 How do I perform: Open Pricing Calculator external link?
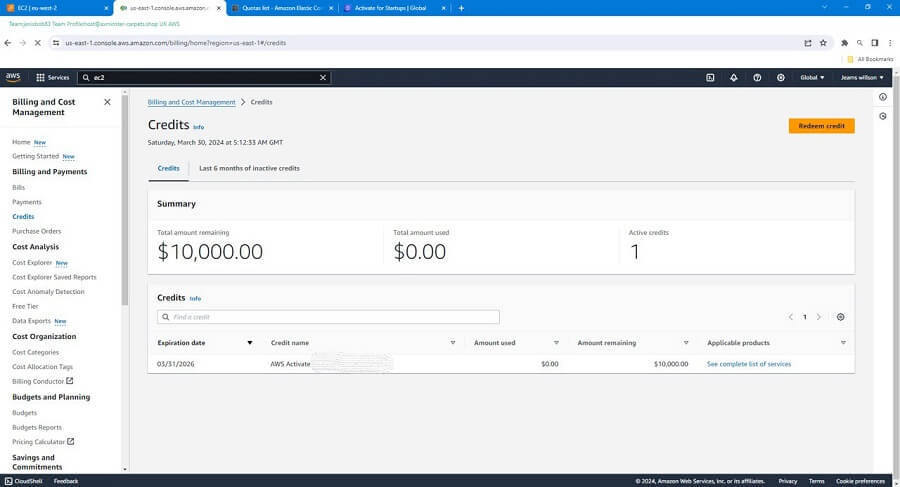tap(43, 442)
